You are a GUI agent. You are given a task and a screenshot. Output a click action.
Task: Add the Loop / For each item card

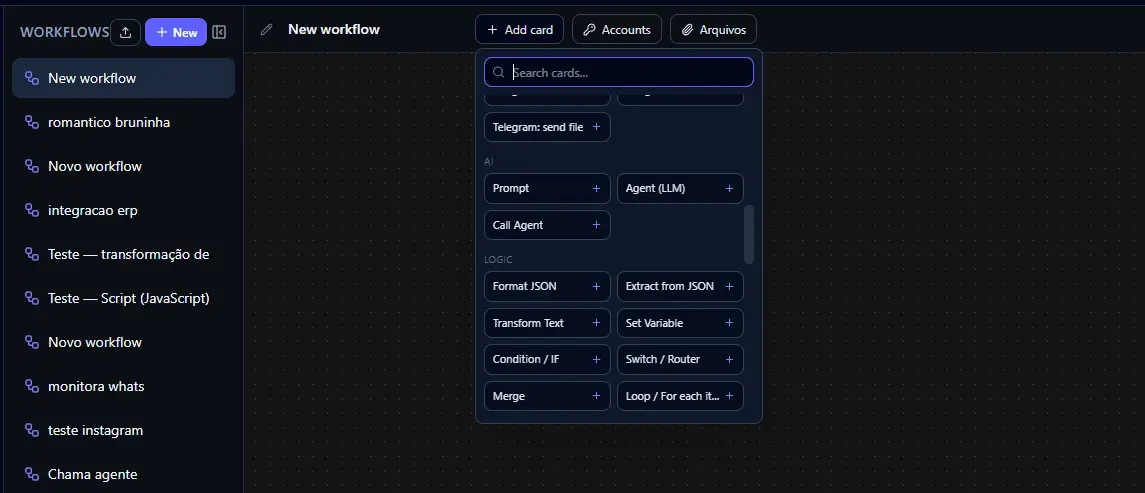pyautogui.click(x=680, y=396)
